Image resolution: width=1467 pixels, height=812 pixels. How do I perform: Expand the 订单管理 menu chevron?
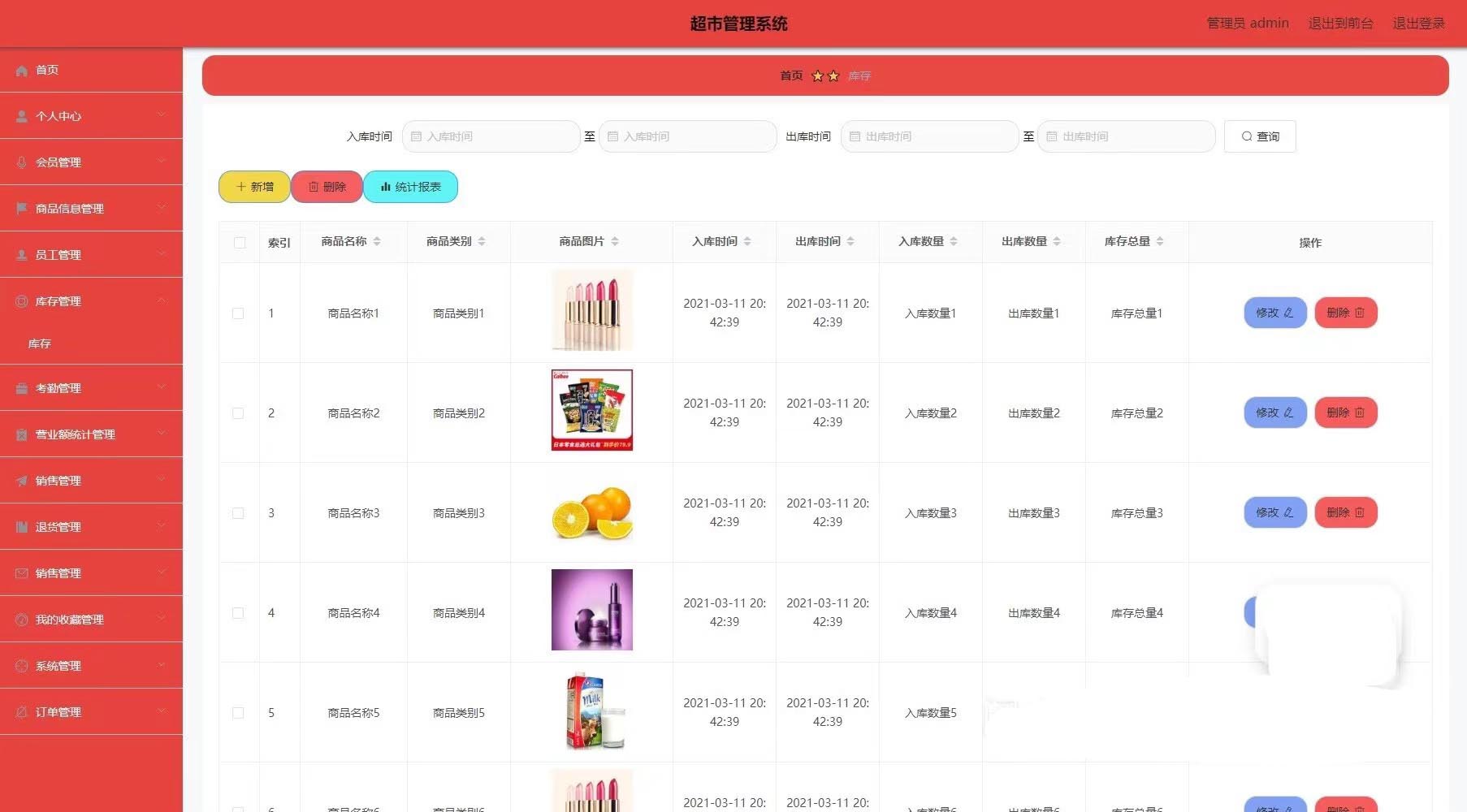pos(162,711)
